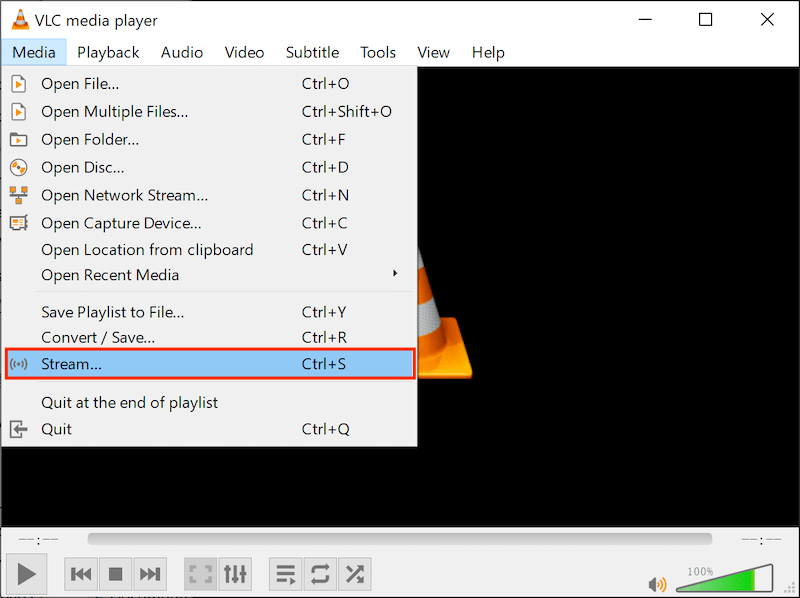Skip to previous media track
This screenshot has height=598, width=800.
[82, 574]
